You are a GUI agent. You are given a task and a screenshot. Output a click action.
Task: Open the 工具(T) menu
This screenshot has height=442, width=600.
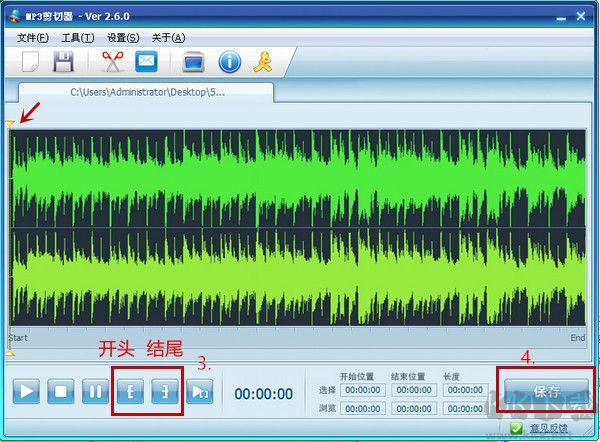coord(77,38)
